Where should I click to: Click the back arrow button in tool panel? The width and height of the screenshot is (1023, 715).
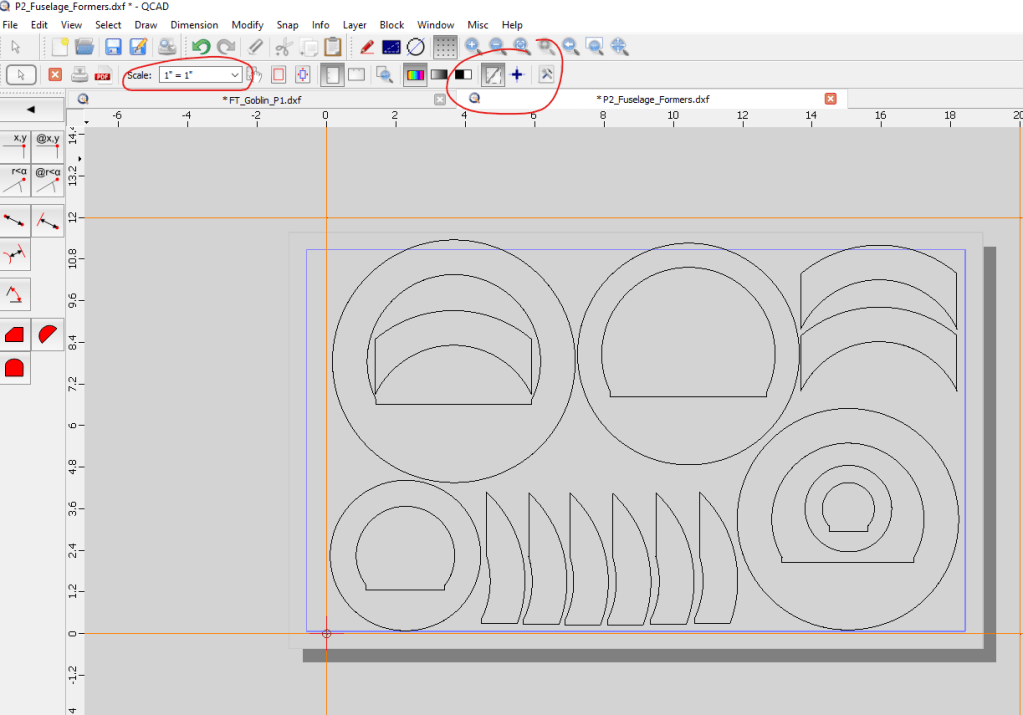coord(31,109)
